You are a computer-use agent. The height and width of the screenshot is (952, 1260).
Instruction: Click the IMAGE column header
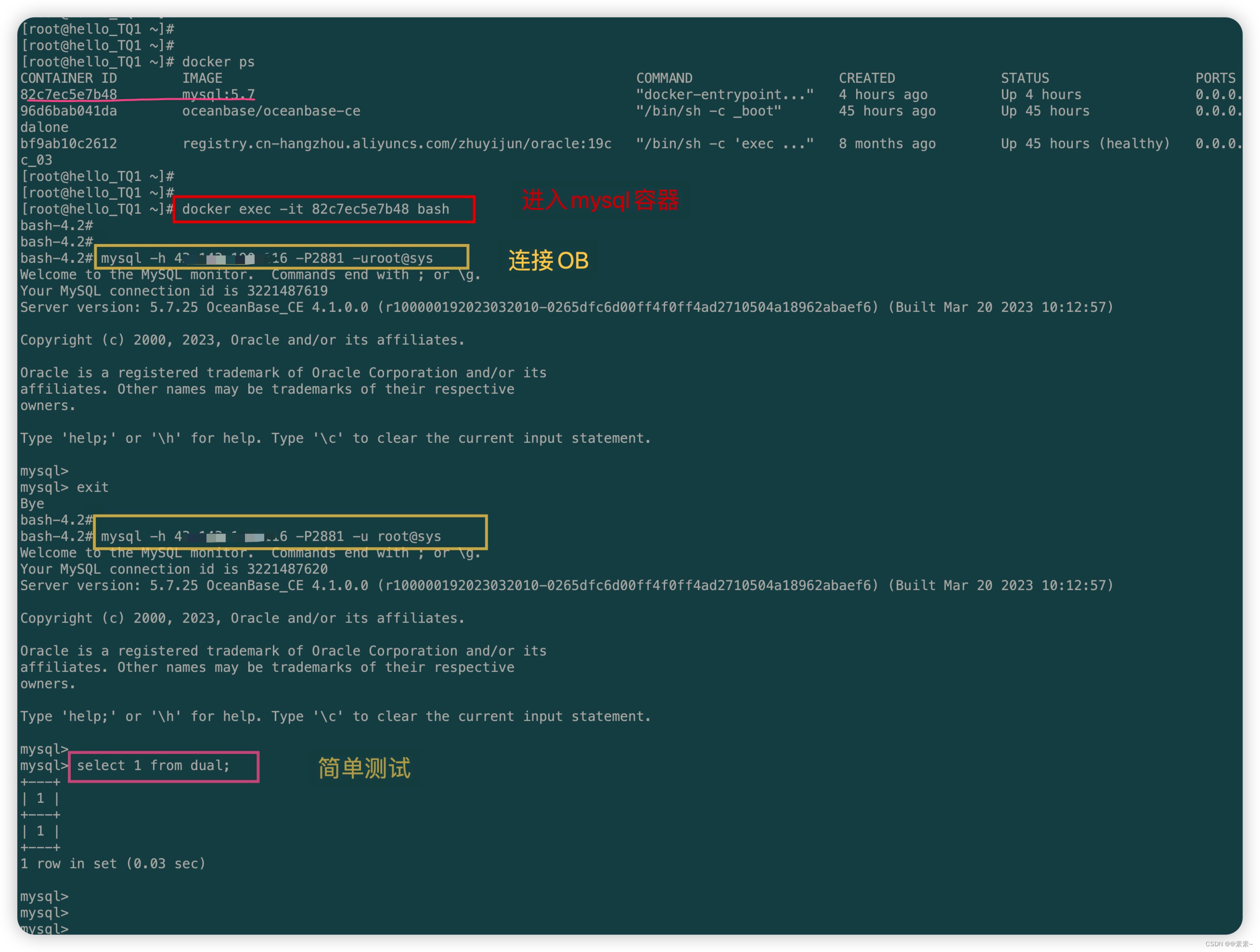(x=202, y=78)
